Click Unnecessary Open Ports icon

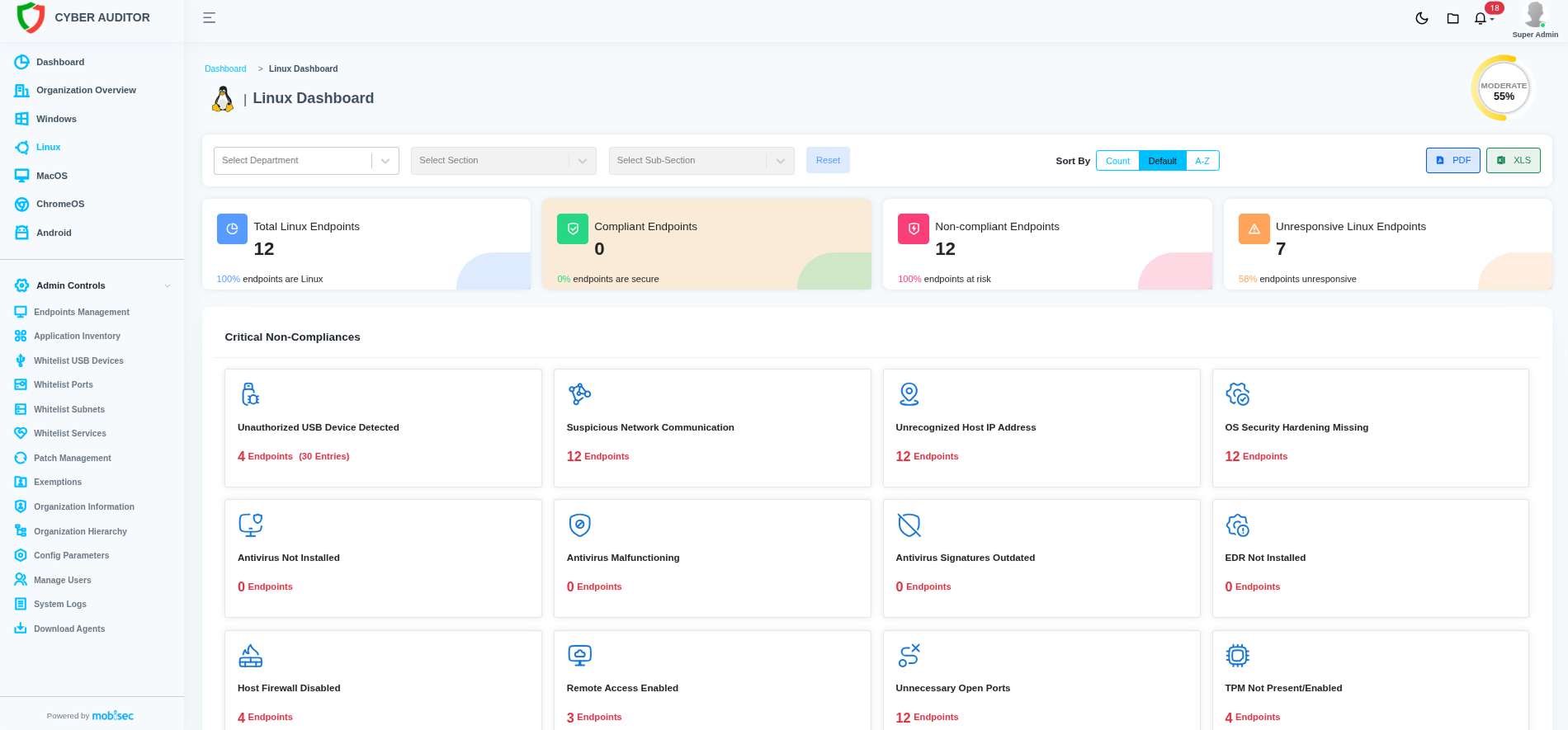click(909, 656)
